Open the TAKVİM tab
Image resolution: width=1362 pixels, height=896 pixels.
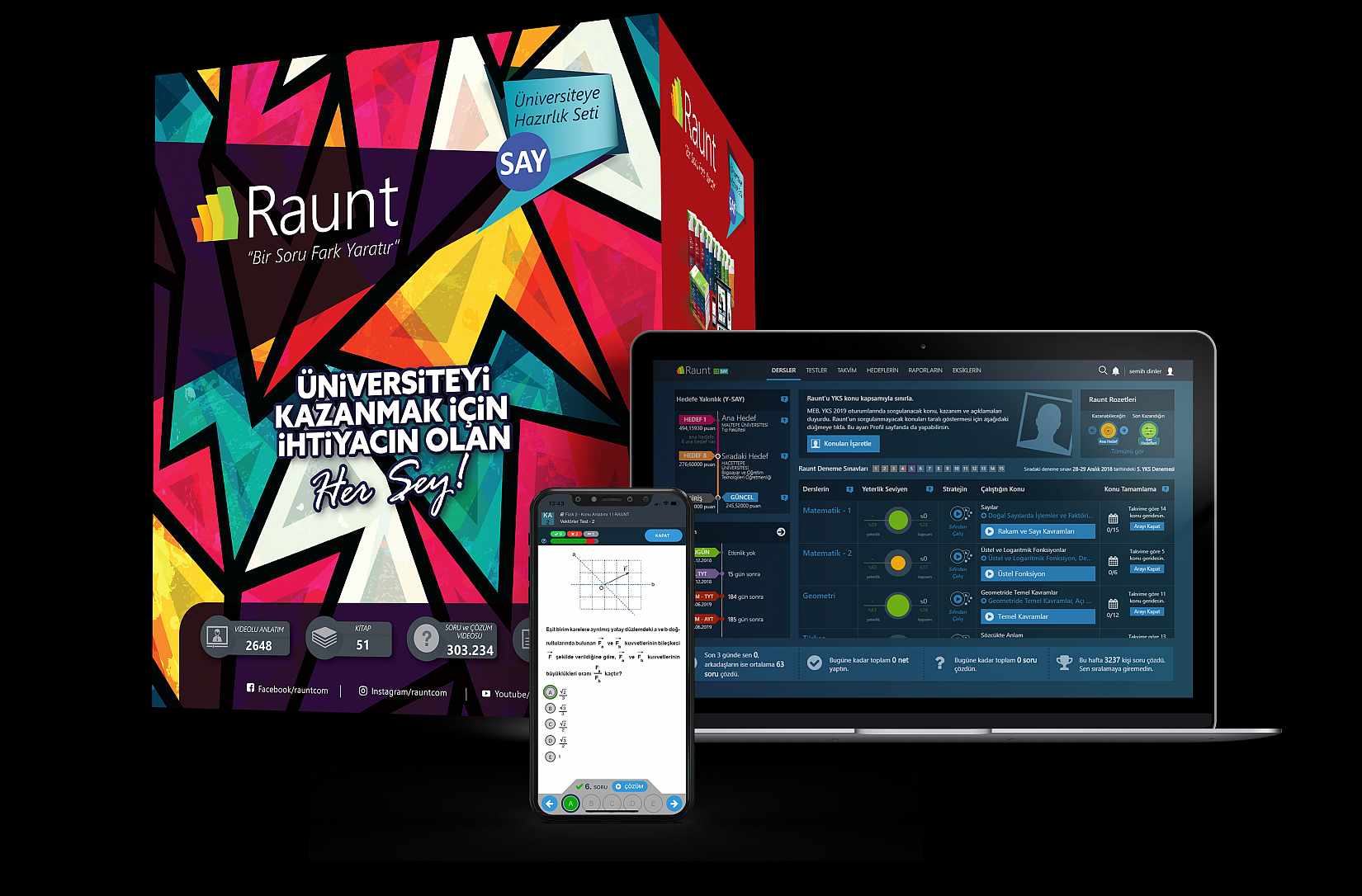click(847, 370)
